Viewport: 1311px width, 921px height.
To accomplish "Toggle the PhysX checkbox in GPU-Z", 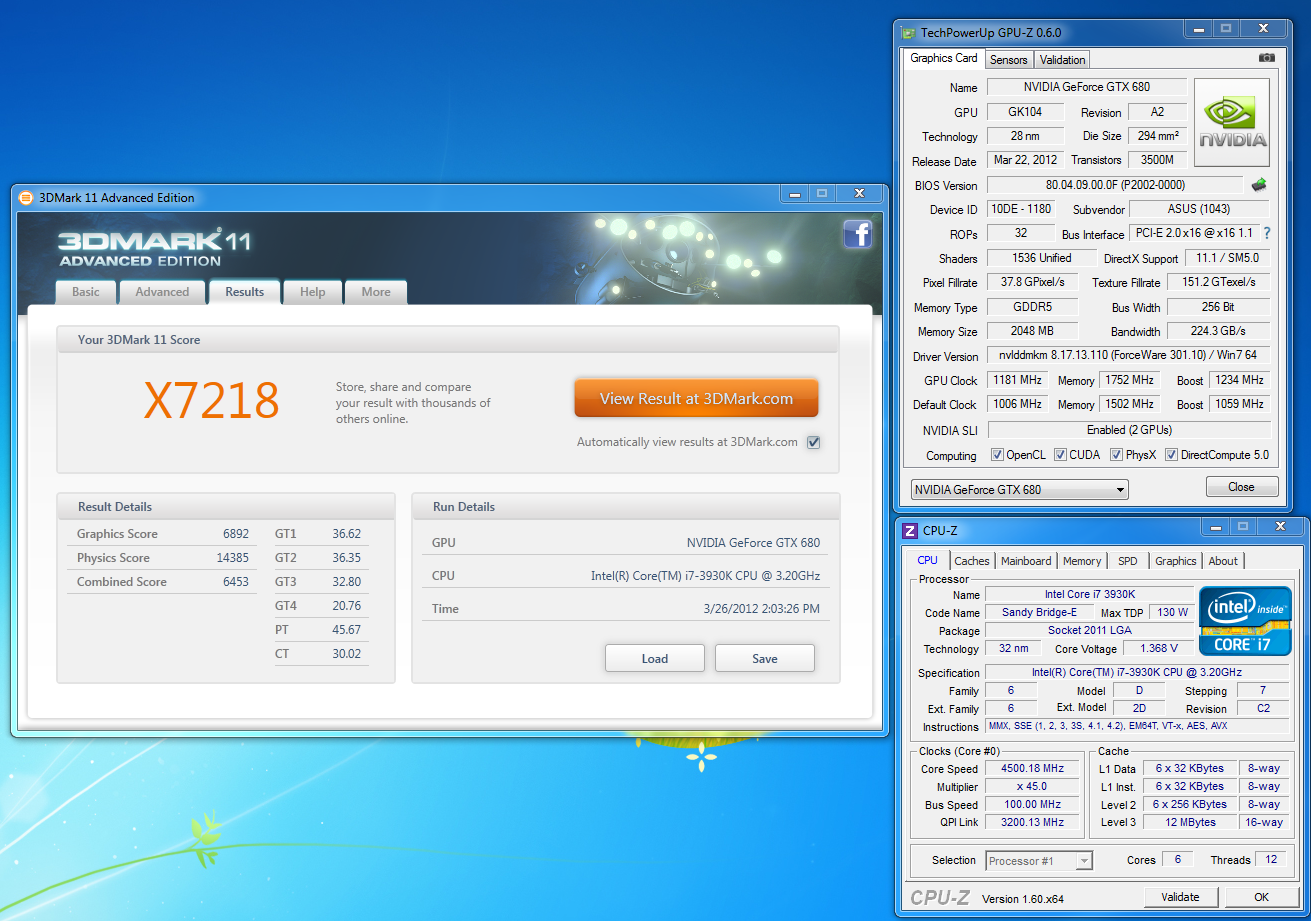I will click(1116, 455).
